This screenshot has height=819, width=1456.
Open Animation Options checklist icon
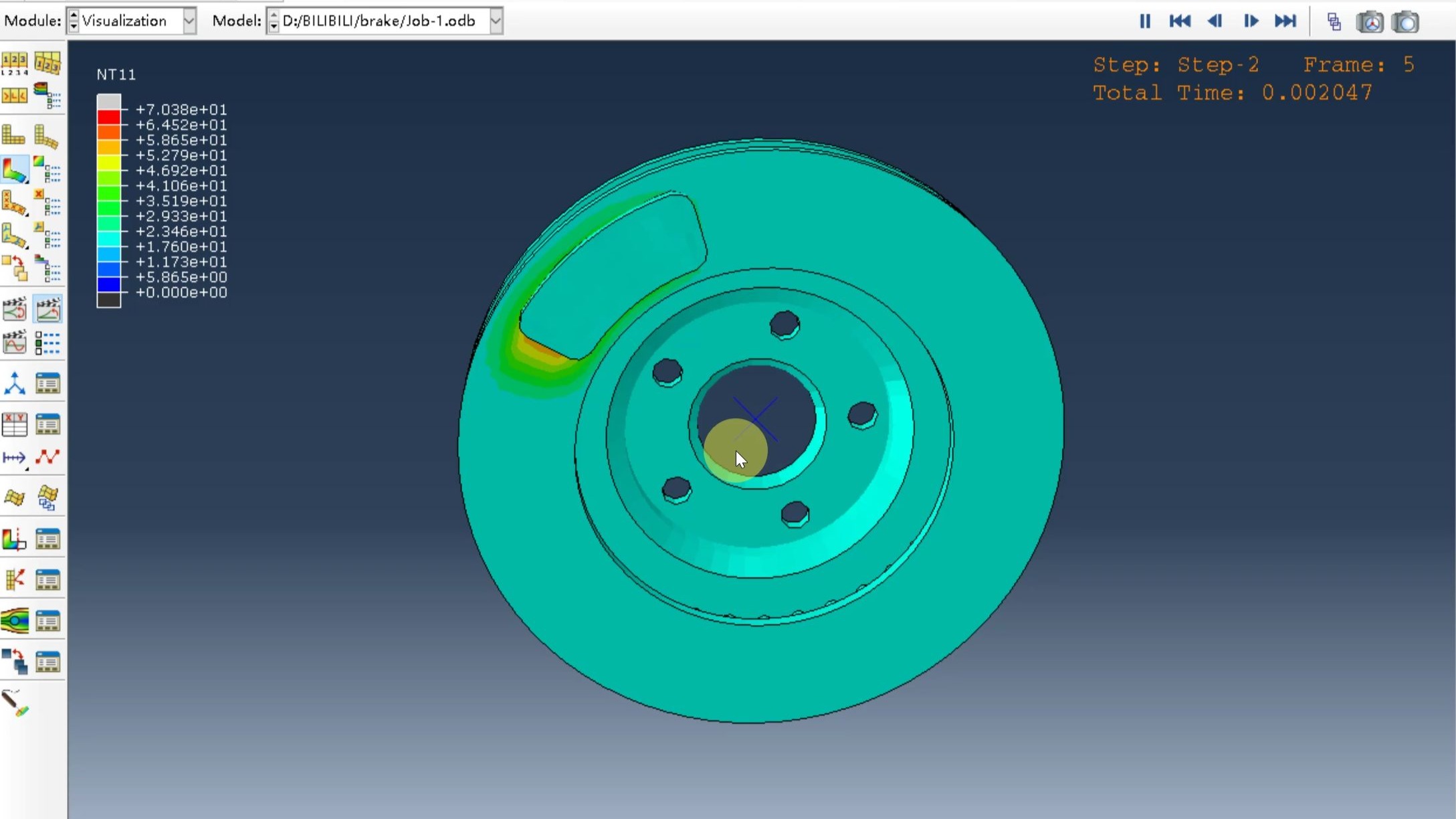47,343
